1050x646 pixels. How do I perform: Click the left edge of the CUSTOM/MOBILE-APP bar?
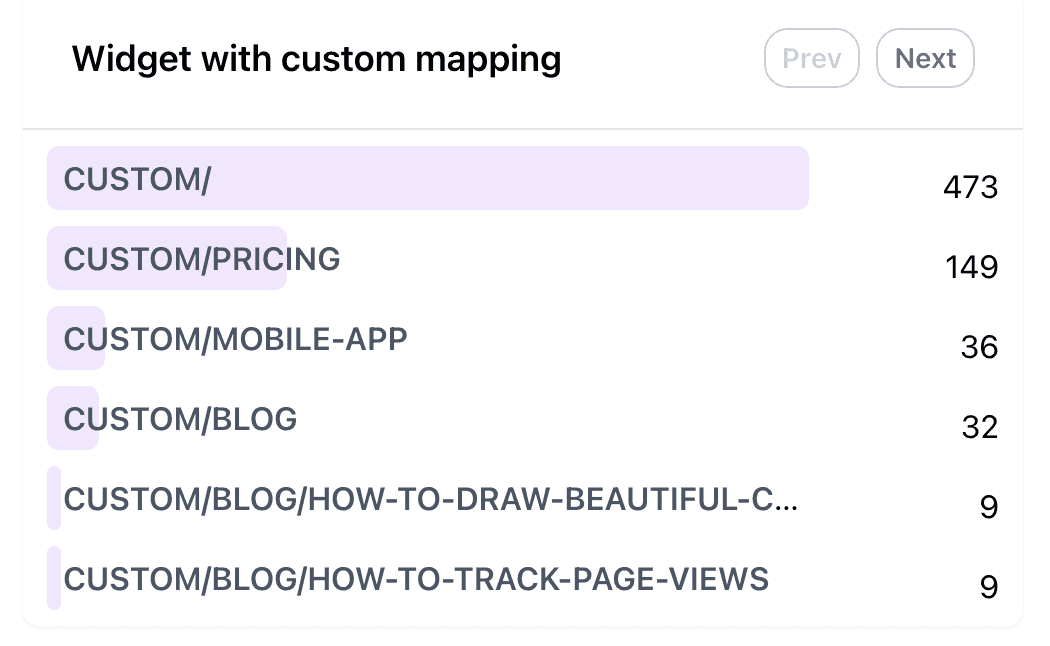coord(54,339)
